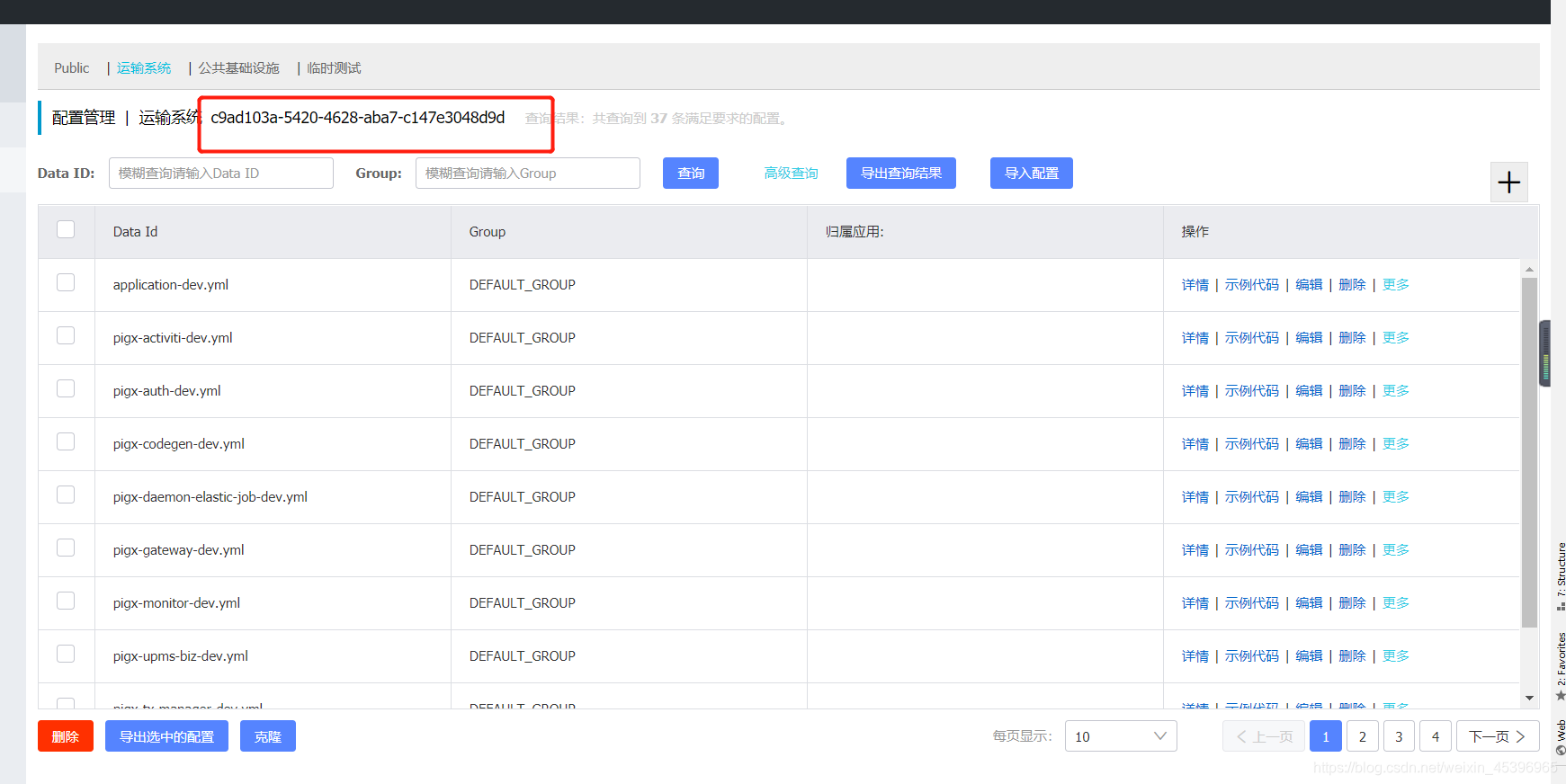Click the plus icon to add configuration
1566x784 pixels.
[x=1508, y=183]
